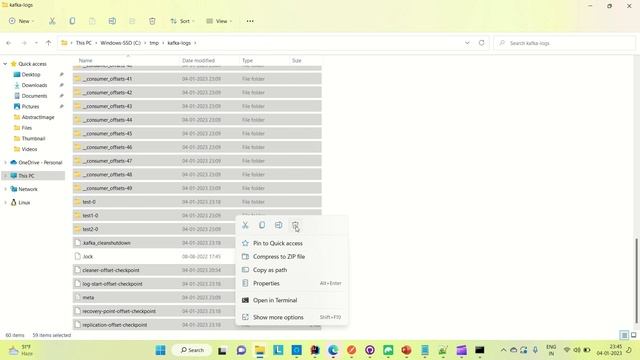
Task: Collapse the Quick access tree node
Action: (5, 64)
